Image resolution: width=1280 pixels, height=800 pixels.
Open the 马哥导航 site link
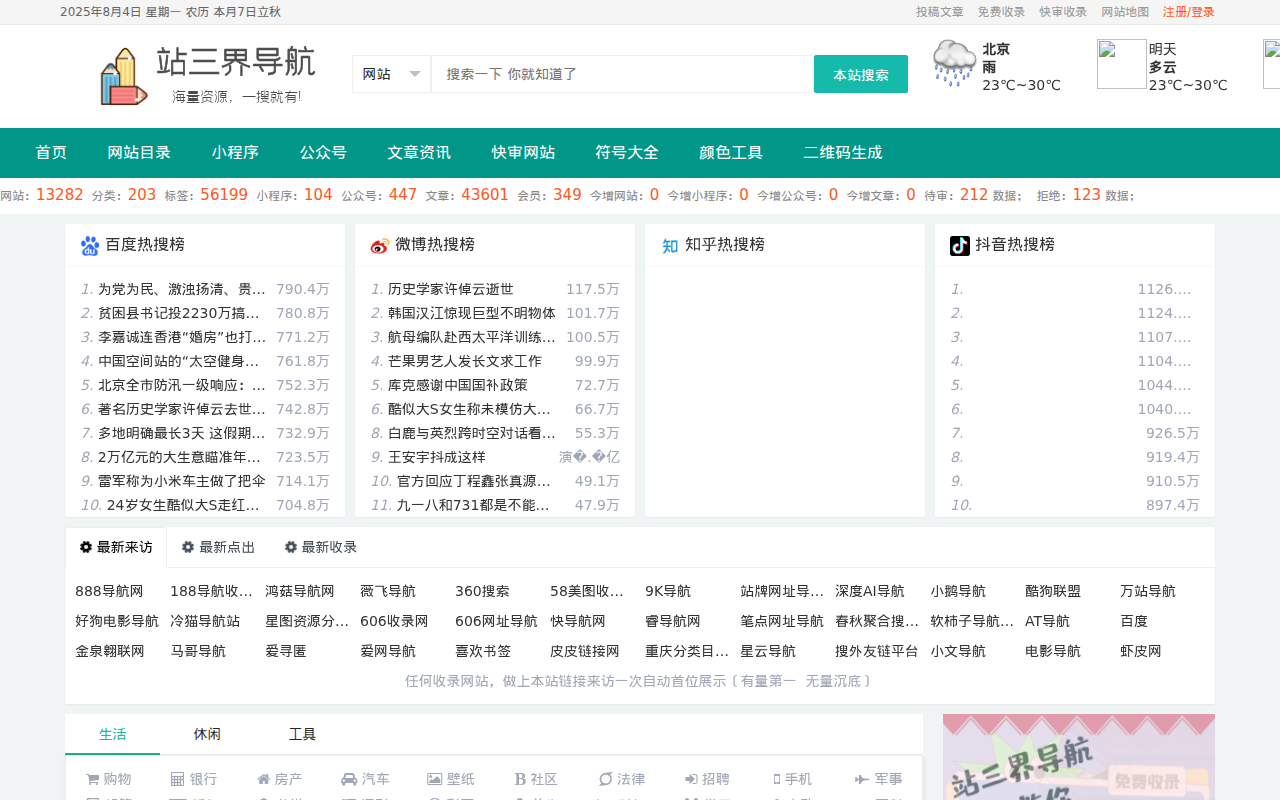point(198,651)
